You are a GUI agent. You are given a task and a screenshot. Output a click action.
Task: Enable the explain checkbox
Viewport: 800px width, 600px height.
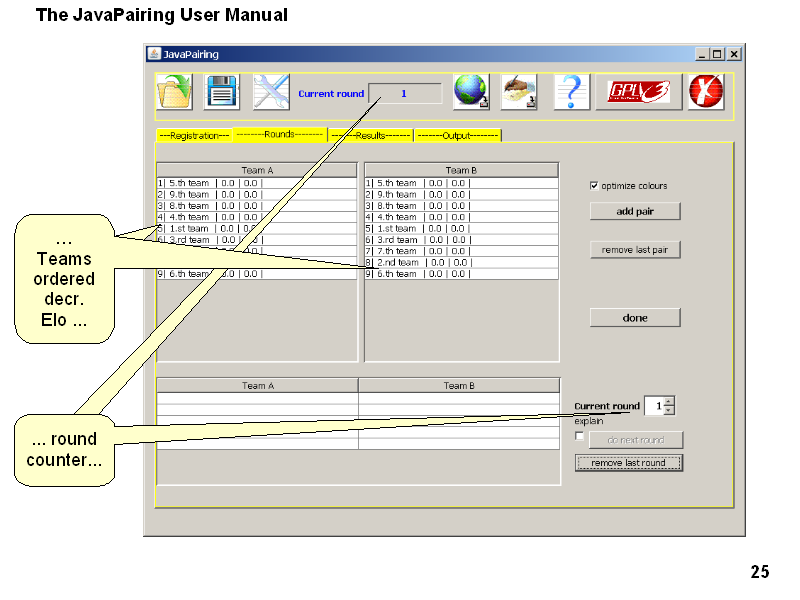pos(580,436)
